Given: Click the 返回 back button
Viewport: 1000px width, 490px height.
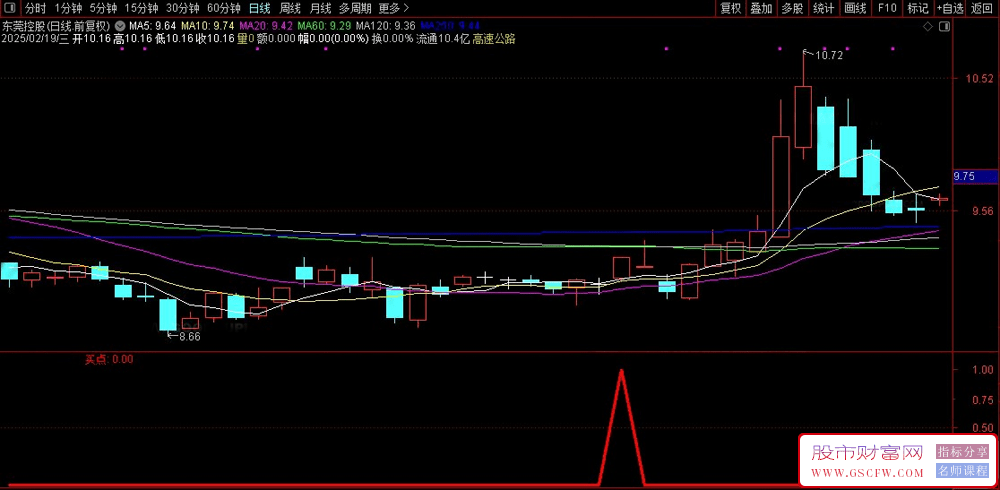Looking at the screenshot, I should (984, 8).
